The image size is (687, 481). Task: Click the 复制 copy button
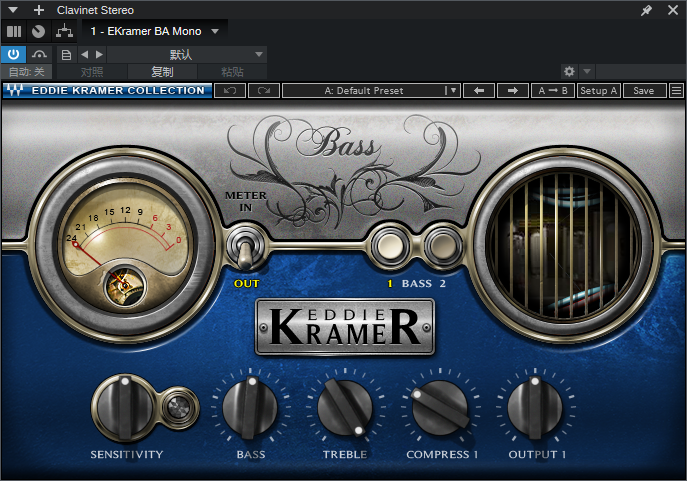(162, 71)
